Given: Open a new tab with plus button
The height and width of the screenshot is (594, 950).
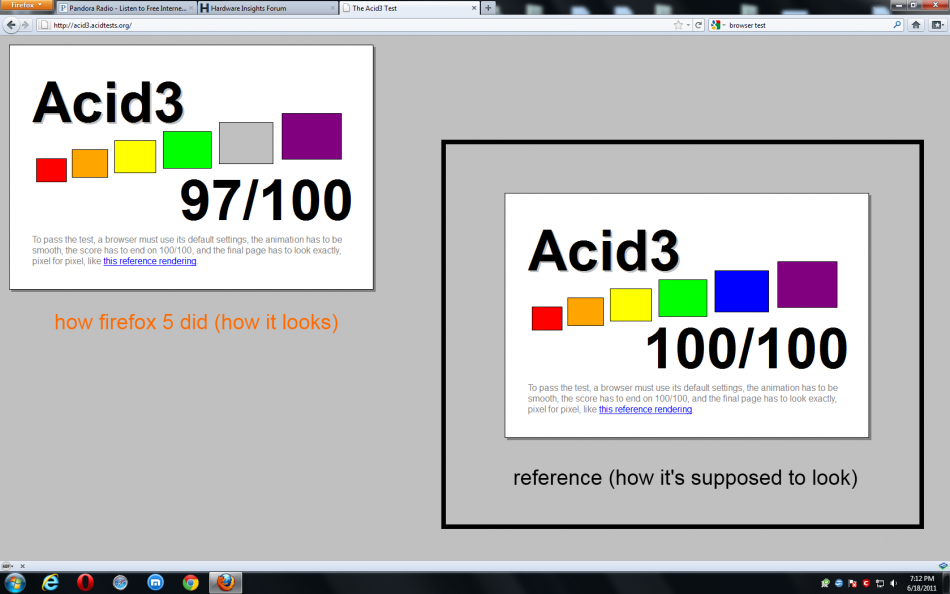Looking at the screenshot, I should pyautogui.click(x=488, y=8).
